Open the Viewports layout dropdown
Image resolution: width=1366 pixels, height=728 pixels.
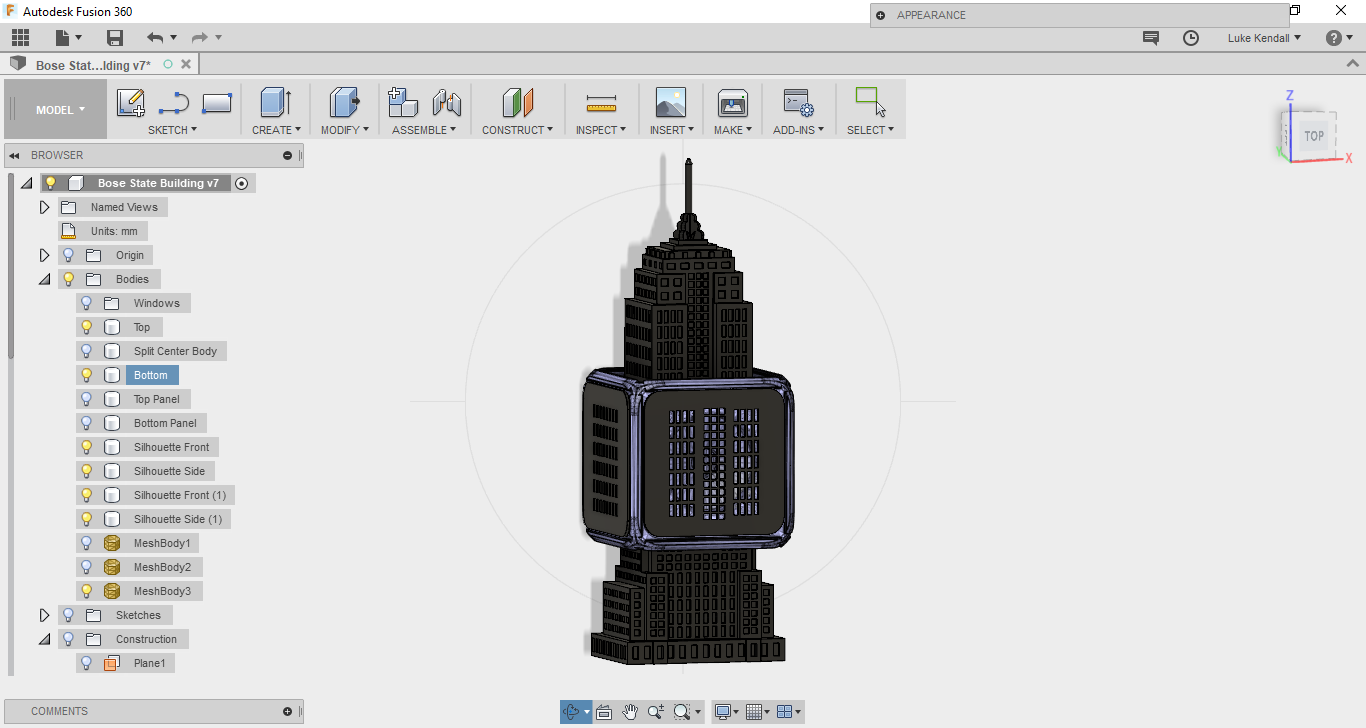point(788,712)
